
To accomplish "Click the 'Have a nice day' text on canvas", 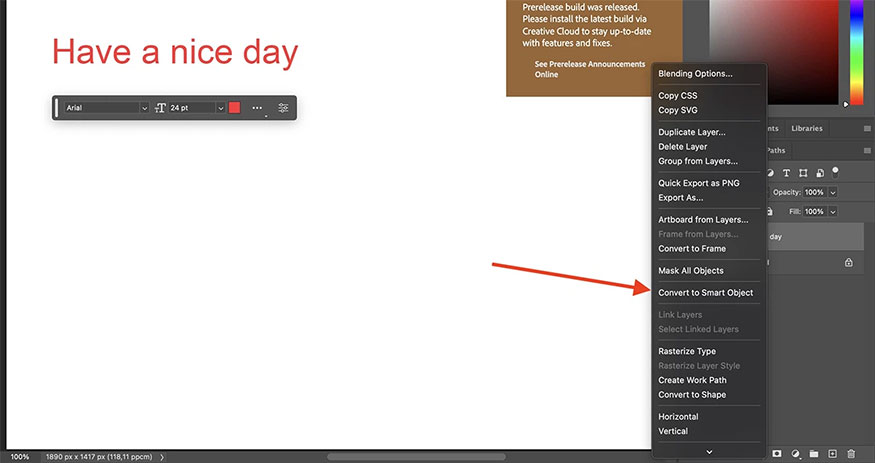I will [175, 52].
